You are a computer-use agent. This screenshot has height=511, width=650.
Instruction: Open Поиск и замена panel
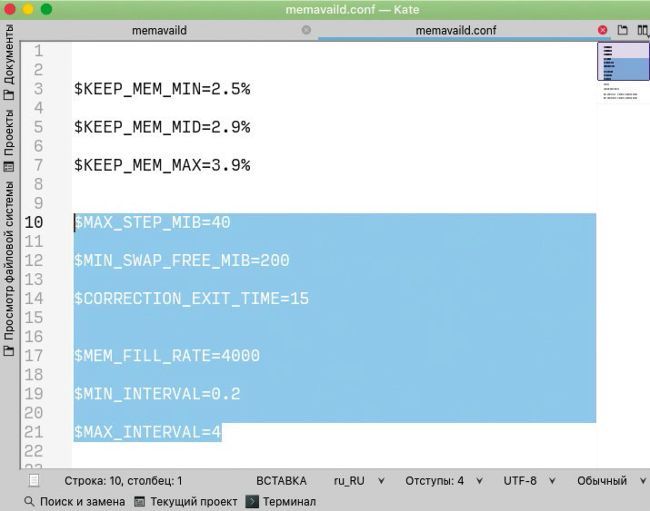74,501
